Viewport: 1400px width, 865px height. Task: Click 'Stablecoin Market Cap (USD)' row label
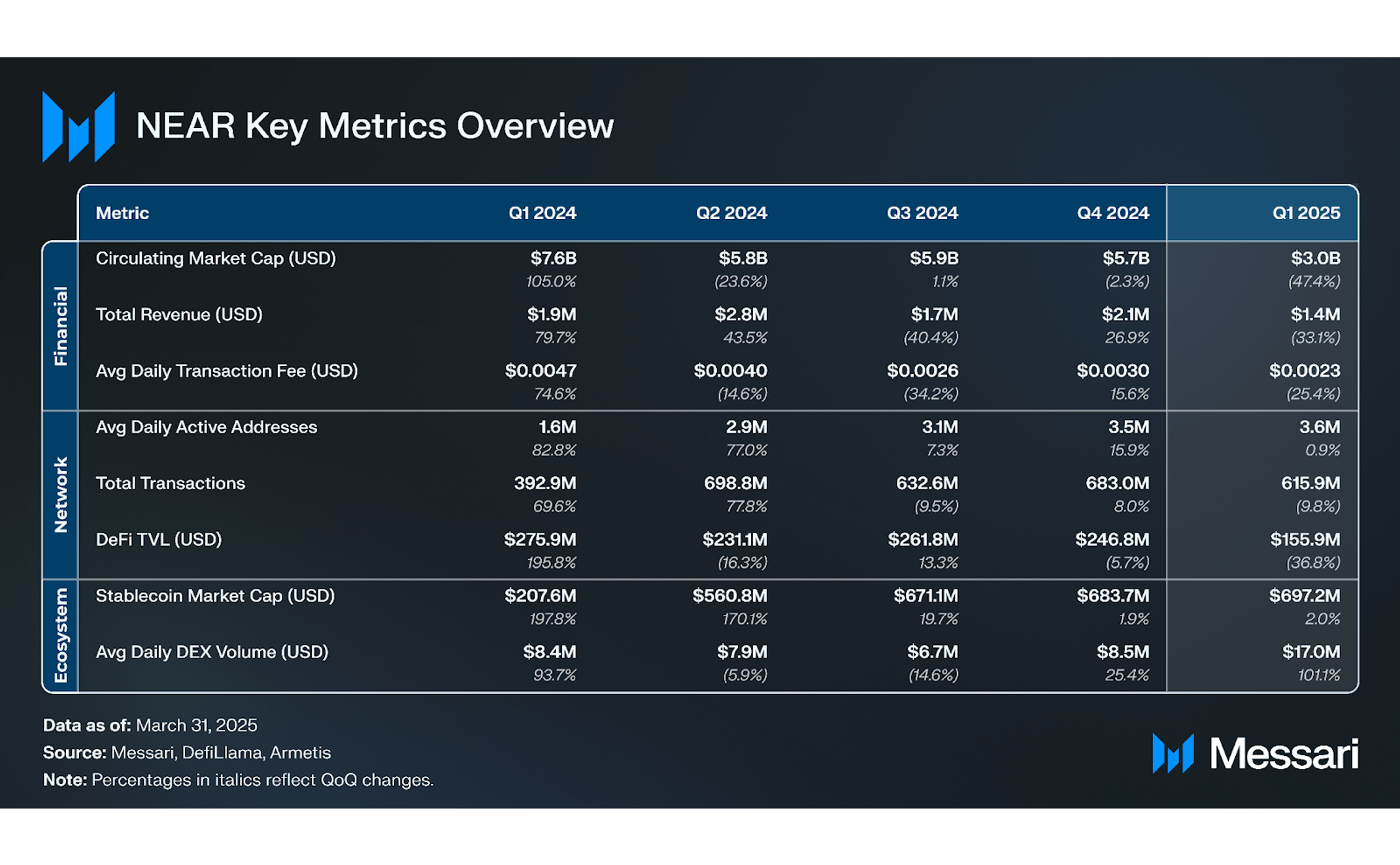pyautogui.click(x=215, y=596)
